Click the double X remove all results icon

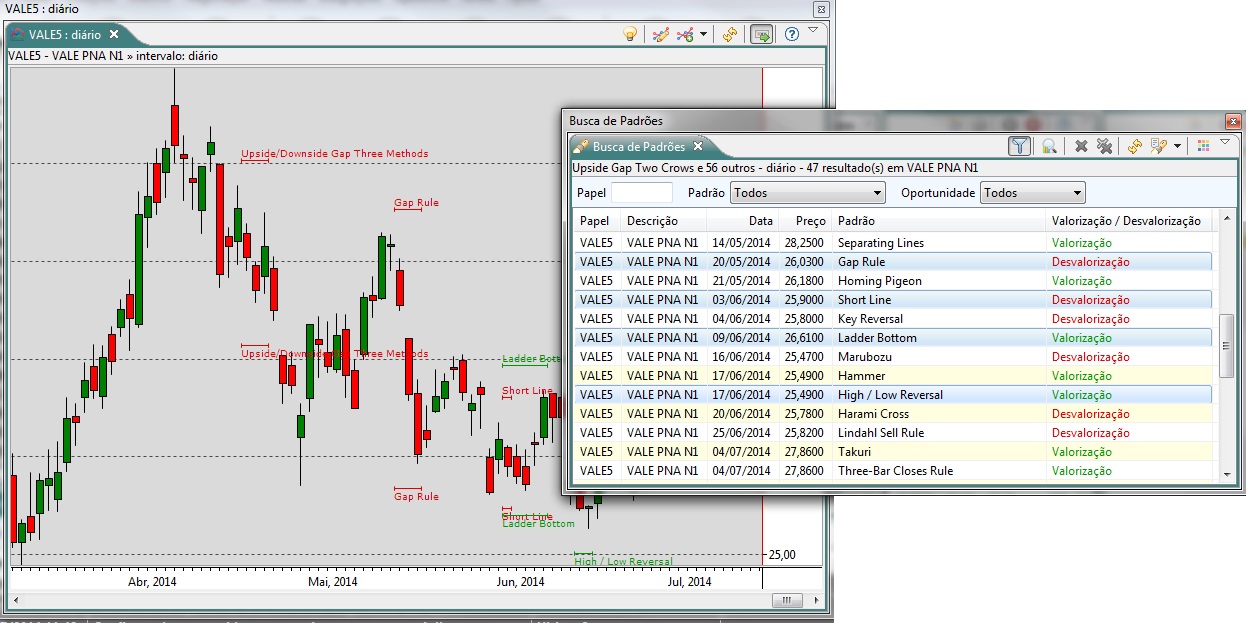(x=1104, y=146)
